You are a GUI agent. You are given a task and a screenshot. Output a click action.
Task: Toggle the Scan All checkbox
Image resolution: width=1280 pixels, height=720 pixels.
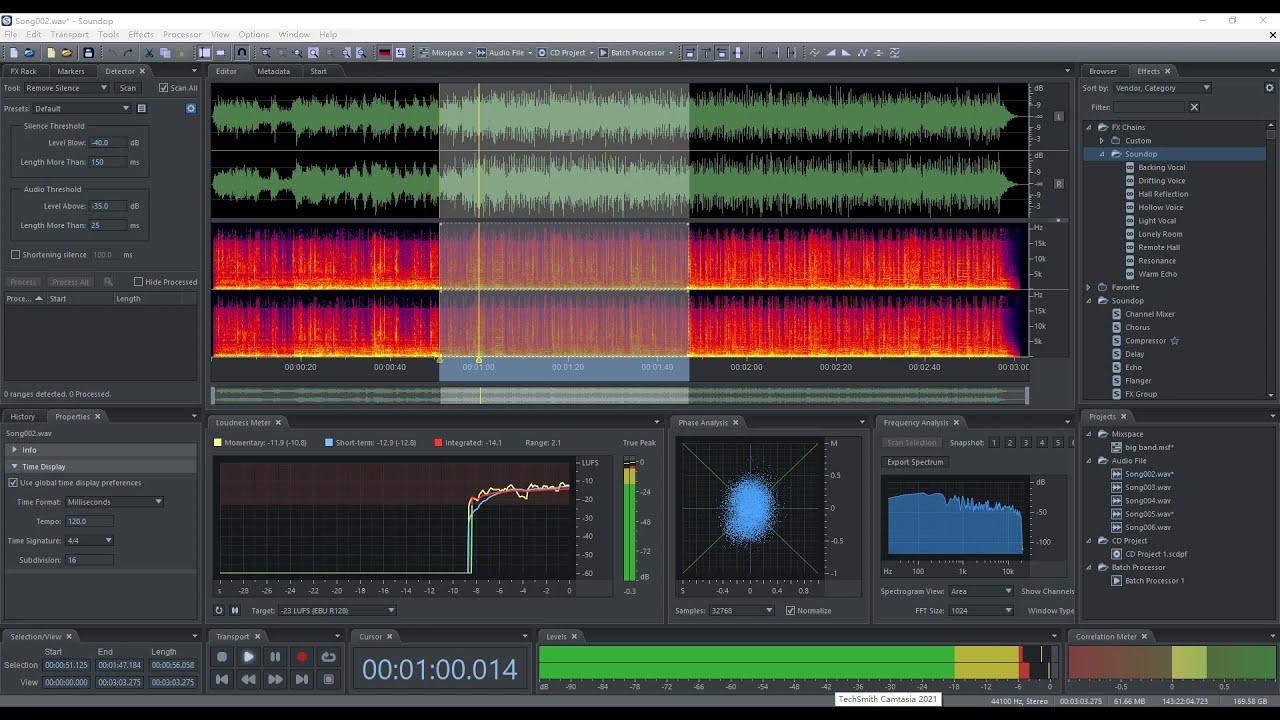point(163,87)
